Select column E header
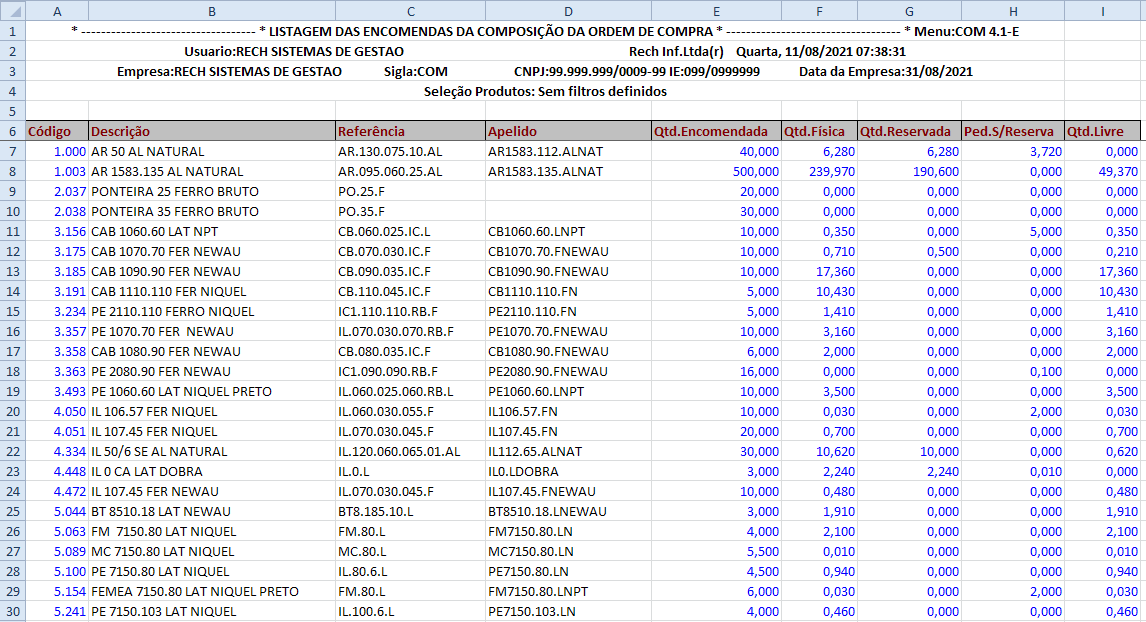Screen dimensions: 1146x622 [716, 10]
